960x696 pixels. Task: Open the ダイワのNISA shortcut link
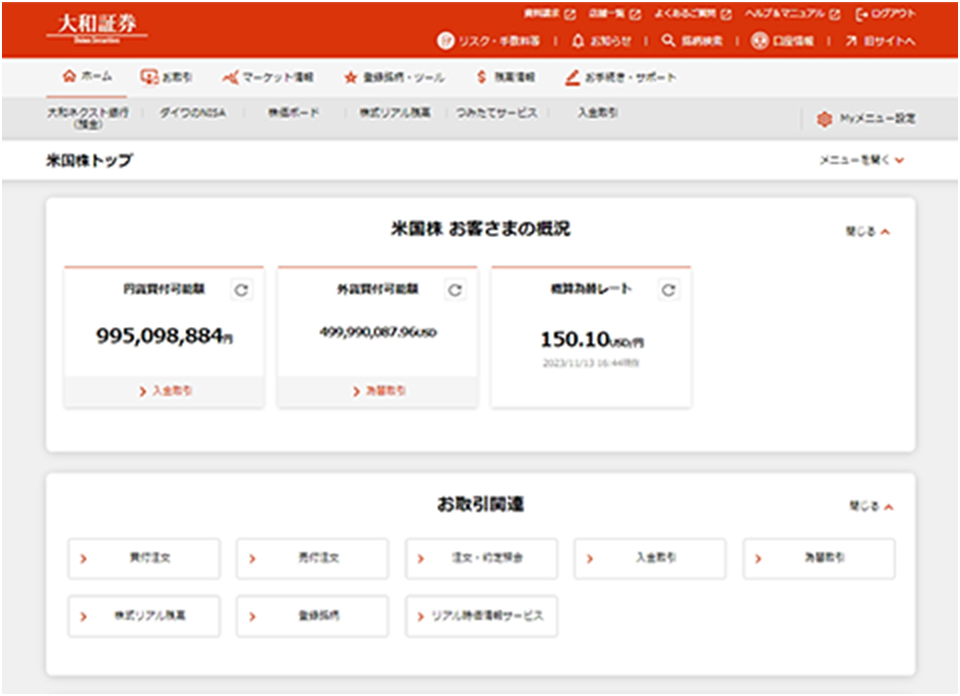192,114
